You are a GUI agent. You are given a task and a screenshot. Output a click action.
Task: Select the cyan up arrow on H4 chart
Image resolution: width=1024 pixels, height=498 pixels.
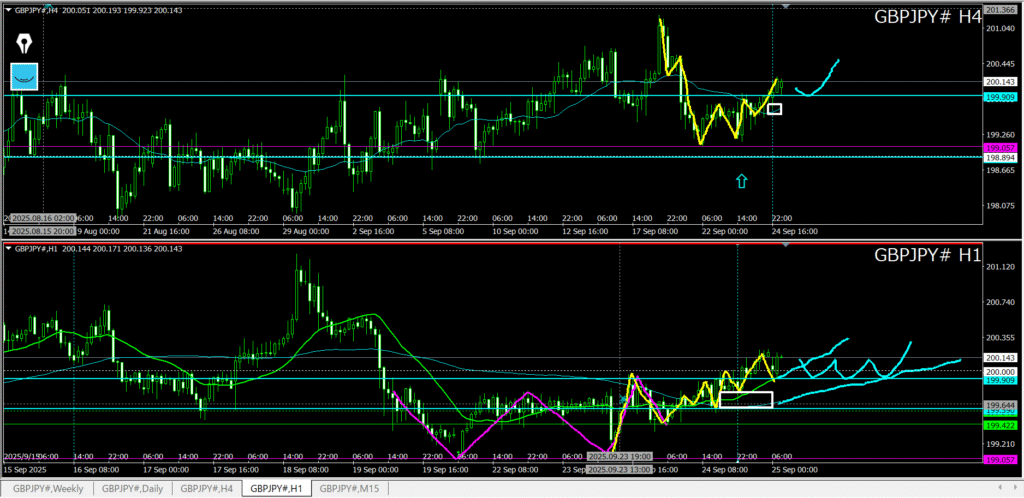point(741,180)
